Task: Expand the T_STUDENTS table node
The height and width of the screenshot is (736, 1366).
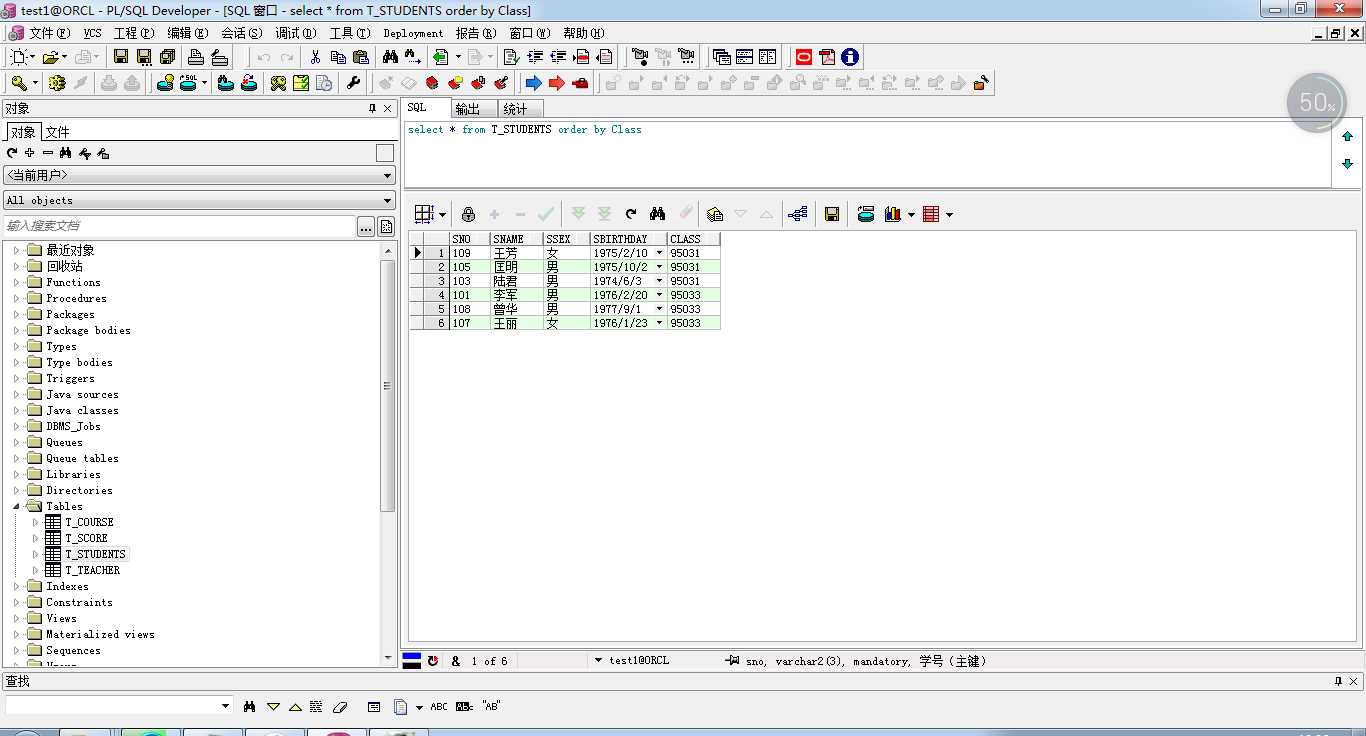Action: tap(36, 554)
